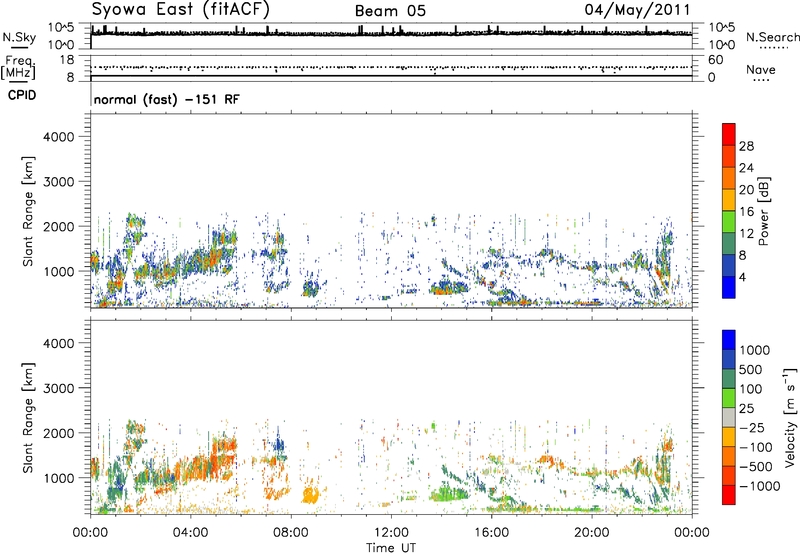Click the 3000 km tick of velocity panel
This screenshot has width=800, height=554.
[x=58, y=388]
